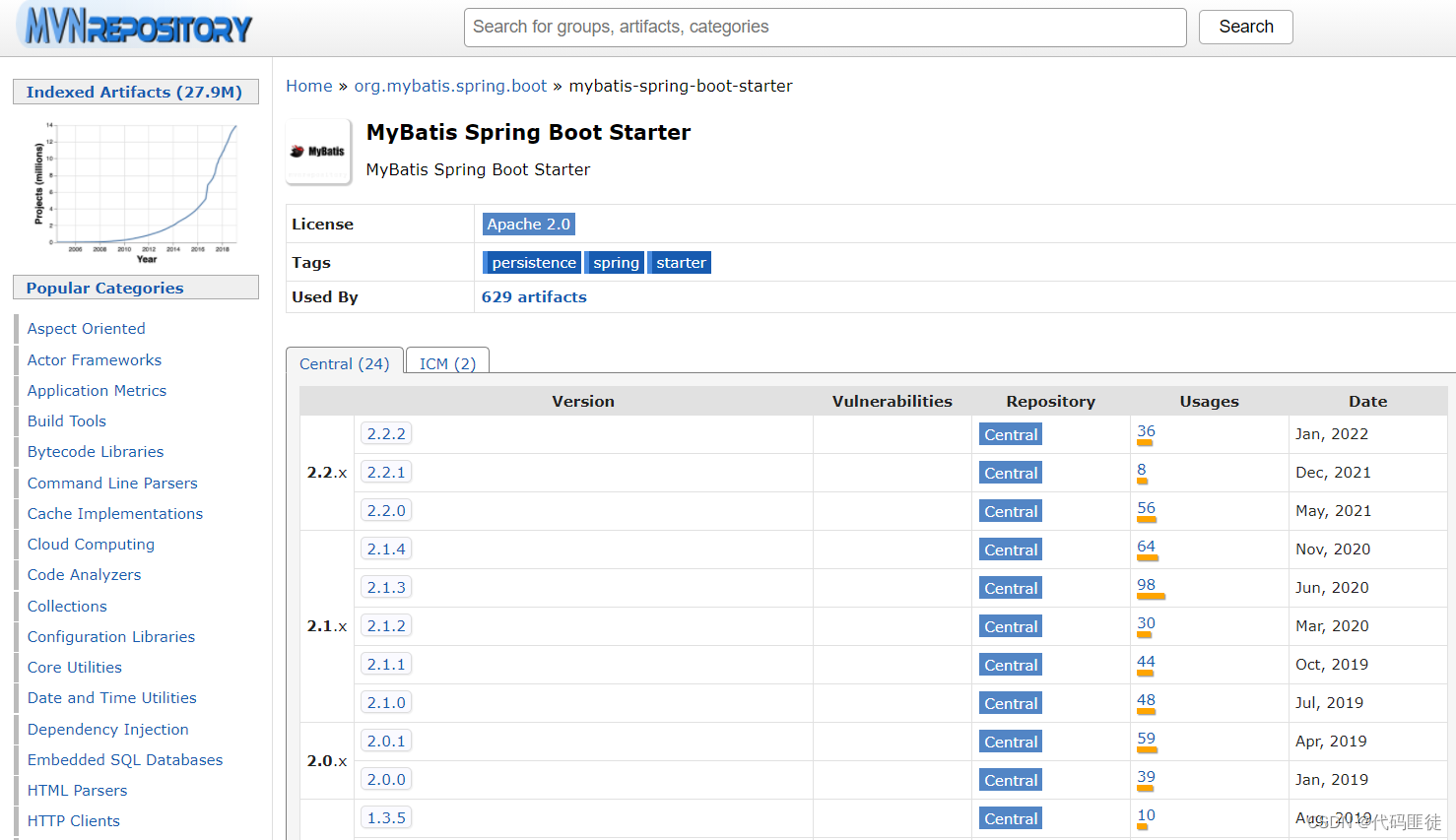Select the spring tag

tap(614, 263)
